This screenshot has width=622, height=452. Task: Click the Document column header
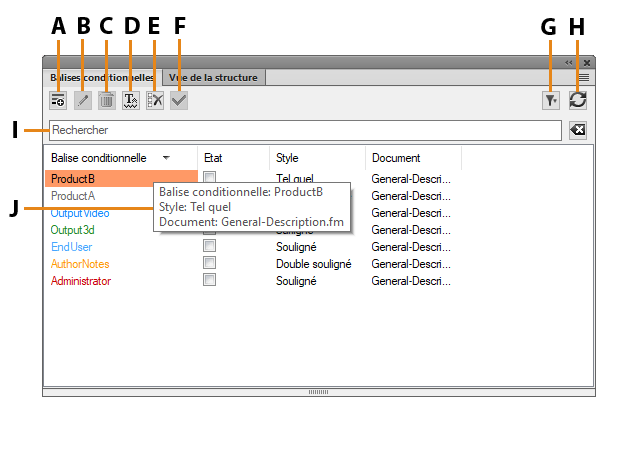point(396,158)
